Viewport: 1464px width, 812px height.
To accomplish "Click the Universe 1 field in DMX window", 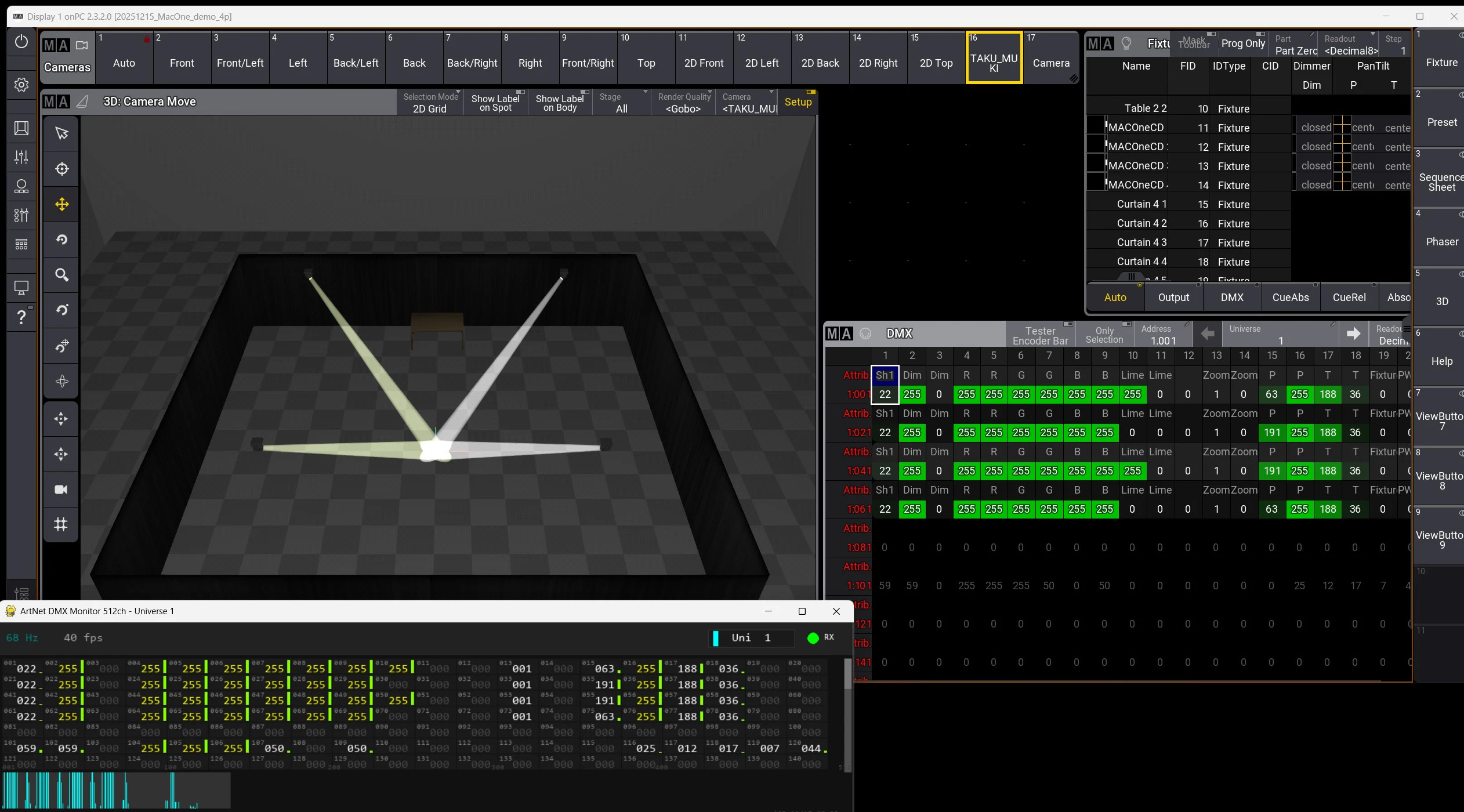I will (1281, 335).
